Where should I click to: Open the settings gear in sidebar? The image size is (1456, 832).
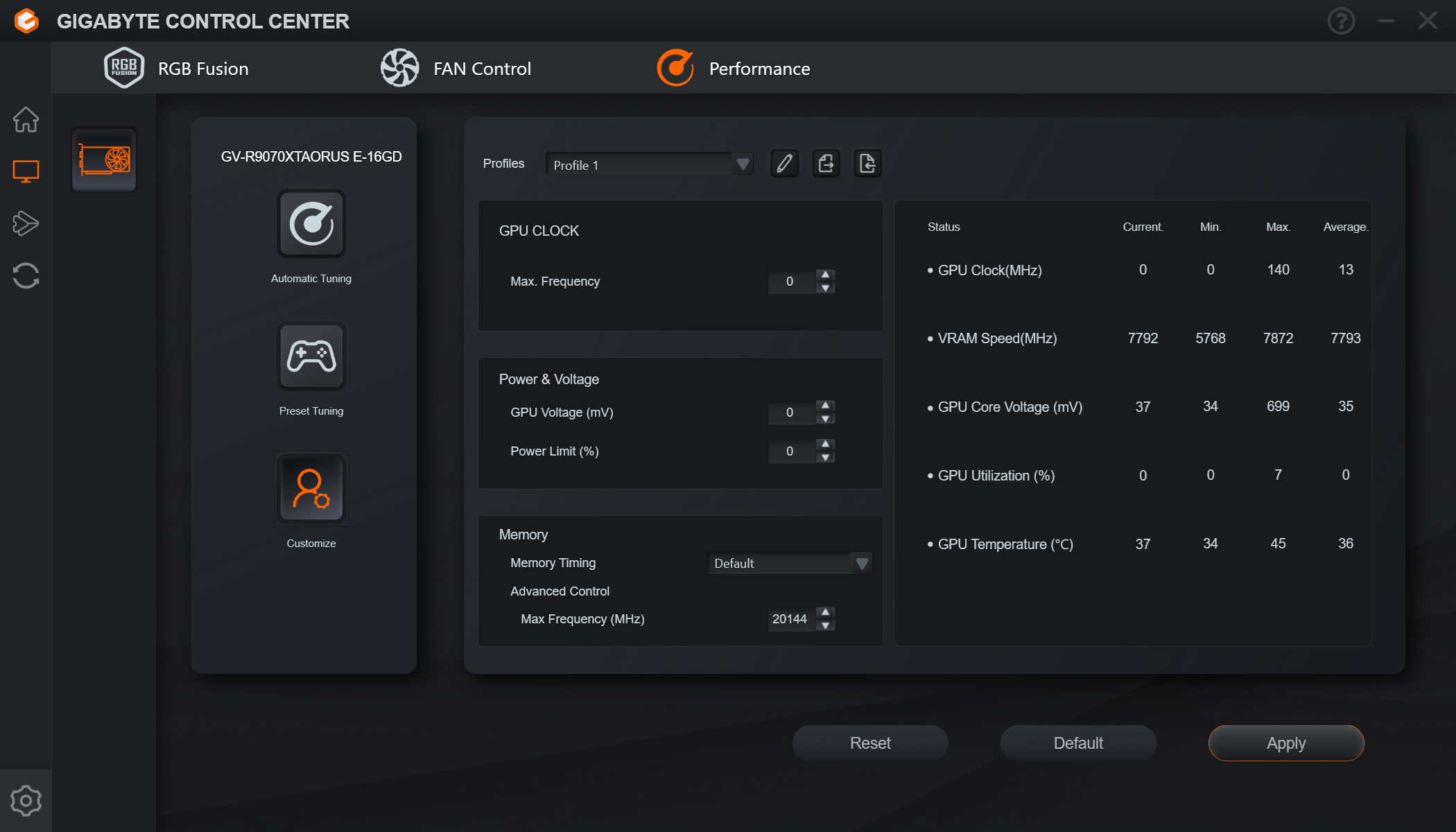pyautogui.click(x=26, y=801)
